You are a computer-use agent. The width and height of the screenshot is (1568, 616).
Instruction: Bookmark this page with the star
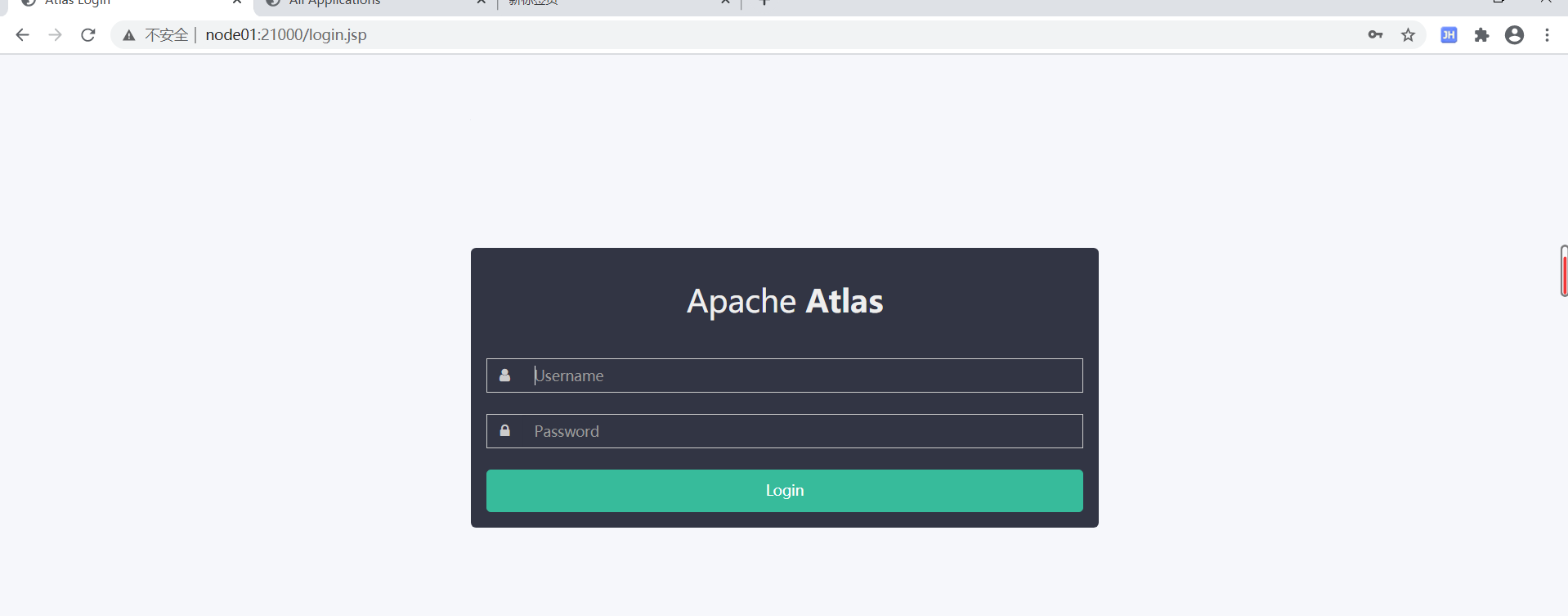point(1408,35)
